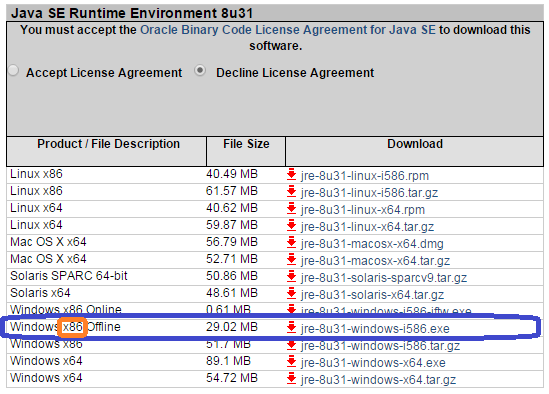Click download arrow for jre-8u31-windows-i586.exe
Image resolution: width=549 pixels, height=394 pixels.
[x=291, y=327]
